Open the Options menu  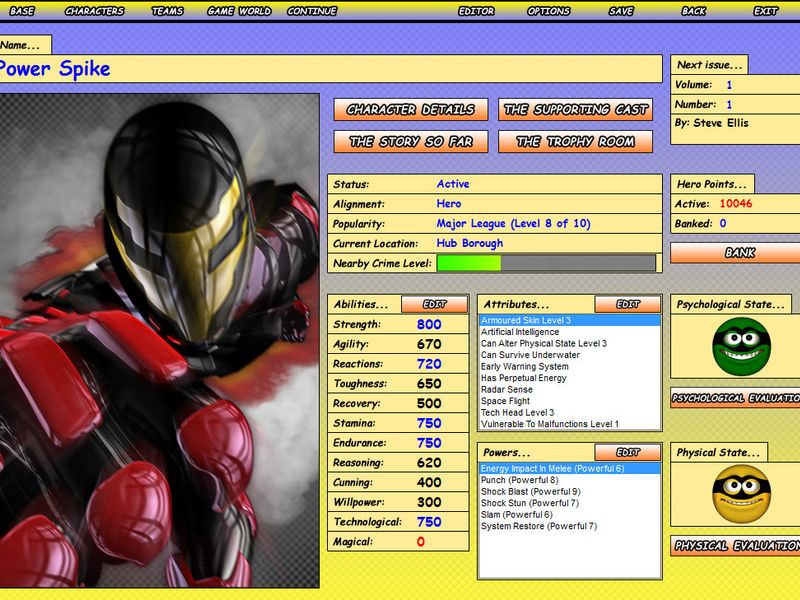pos(548,11)
